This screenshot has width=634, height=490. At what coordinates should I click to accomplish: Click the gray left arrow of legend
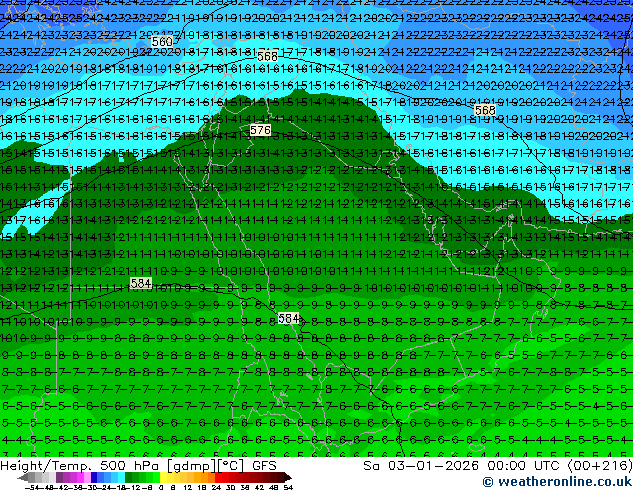23,477
